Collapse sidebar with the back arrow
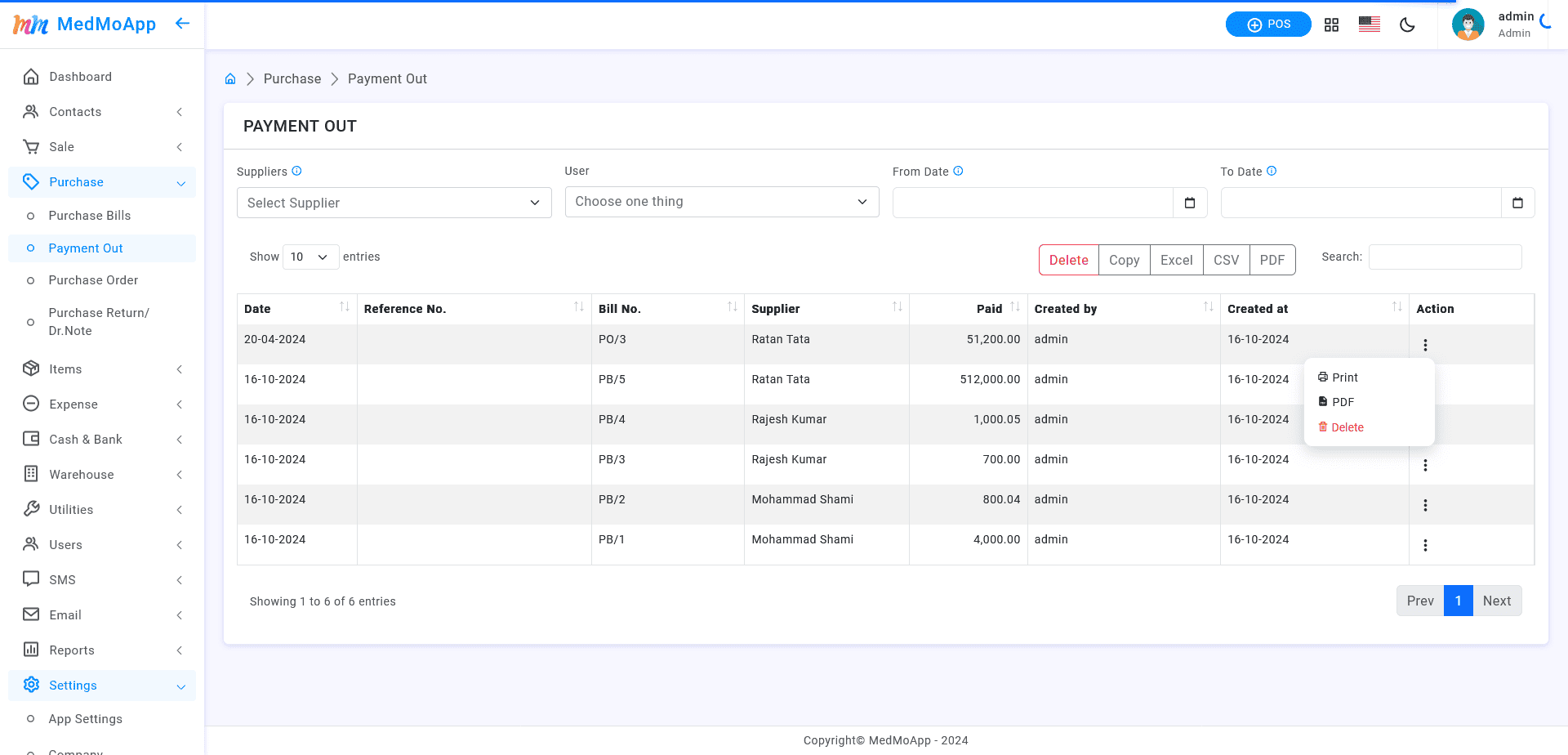1568x755 pixels. click(x=182, y=24)
